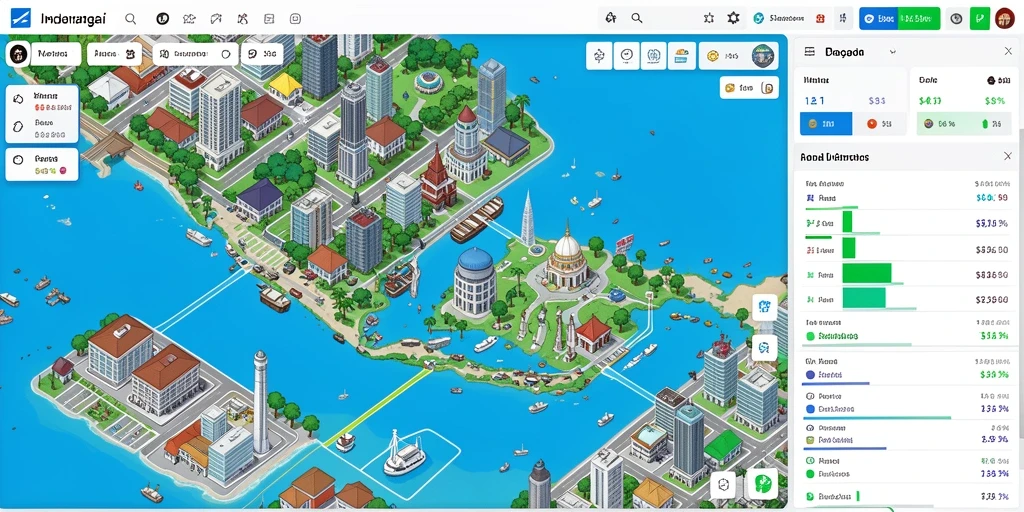
Task: Click the blue app logo in top-left
Action: tap(21, 18)
